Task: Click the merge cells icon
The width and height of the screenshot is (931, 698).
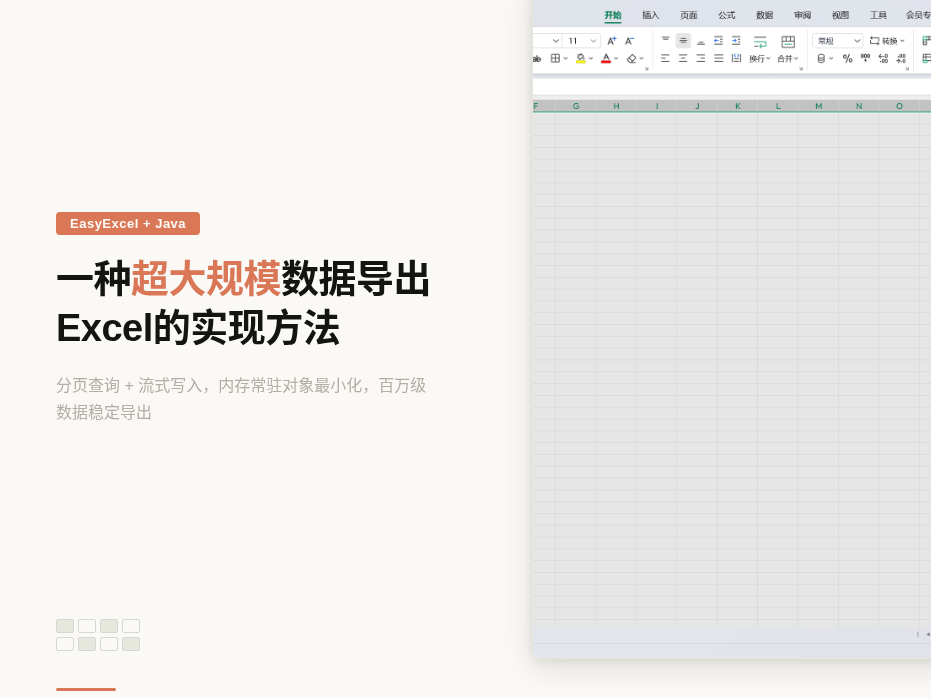Action: click(788, 42)
